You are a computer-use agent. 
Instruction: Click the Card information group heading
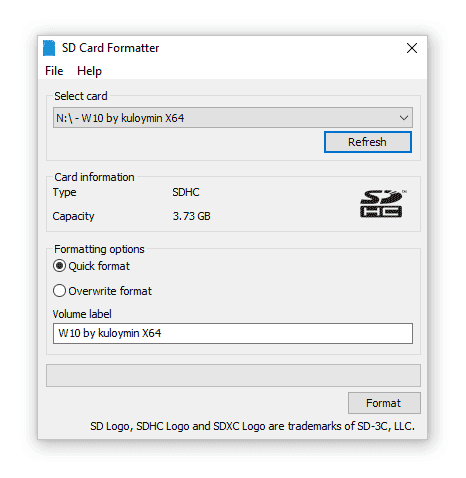tap(94, 177)
